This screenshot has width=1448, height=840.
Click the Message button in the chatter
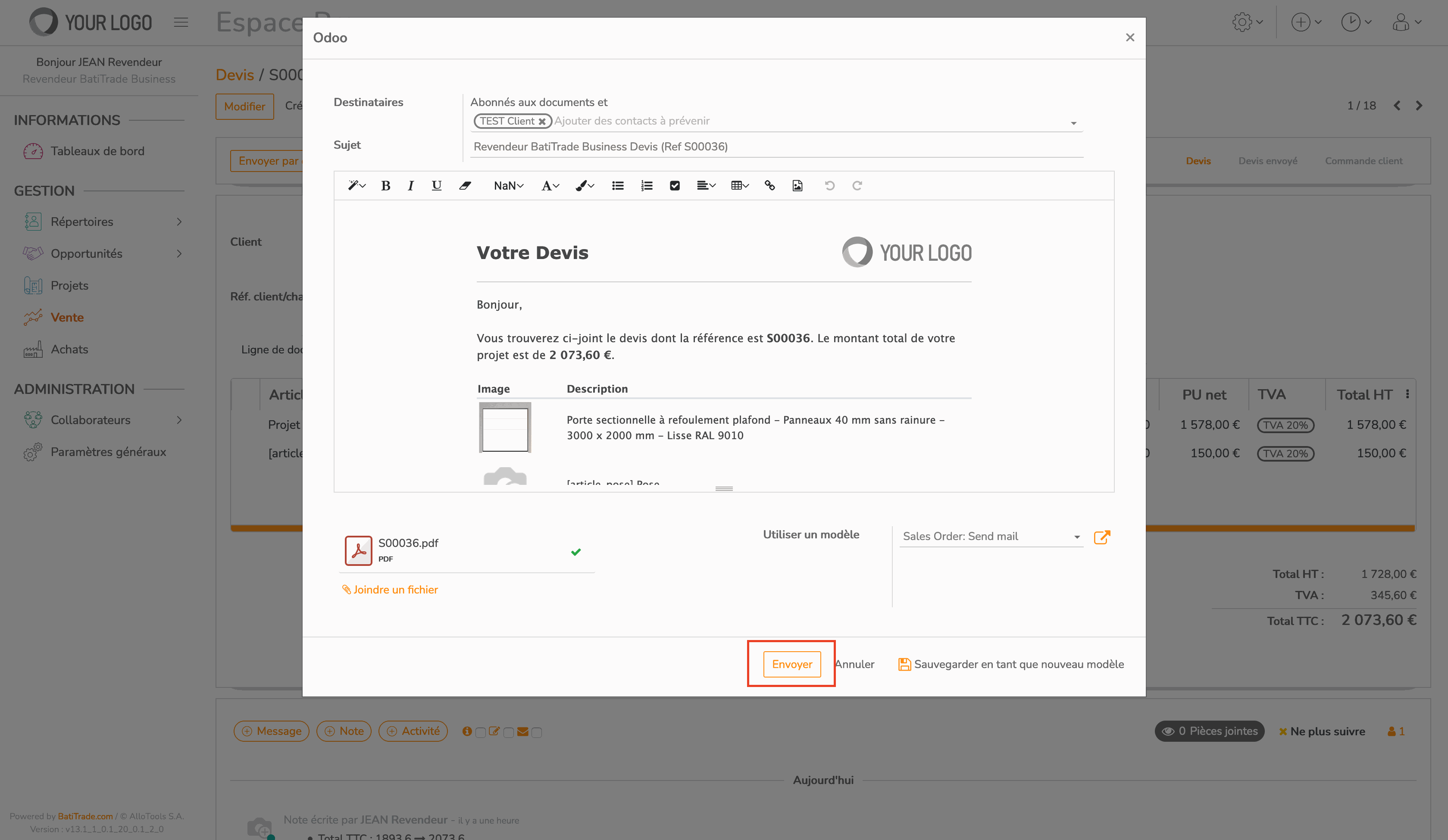[x=272, y=731]
